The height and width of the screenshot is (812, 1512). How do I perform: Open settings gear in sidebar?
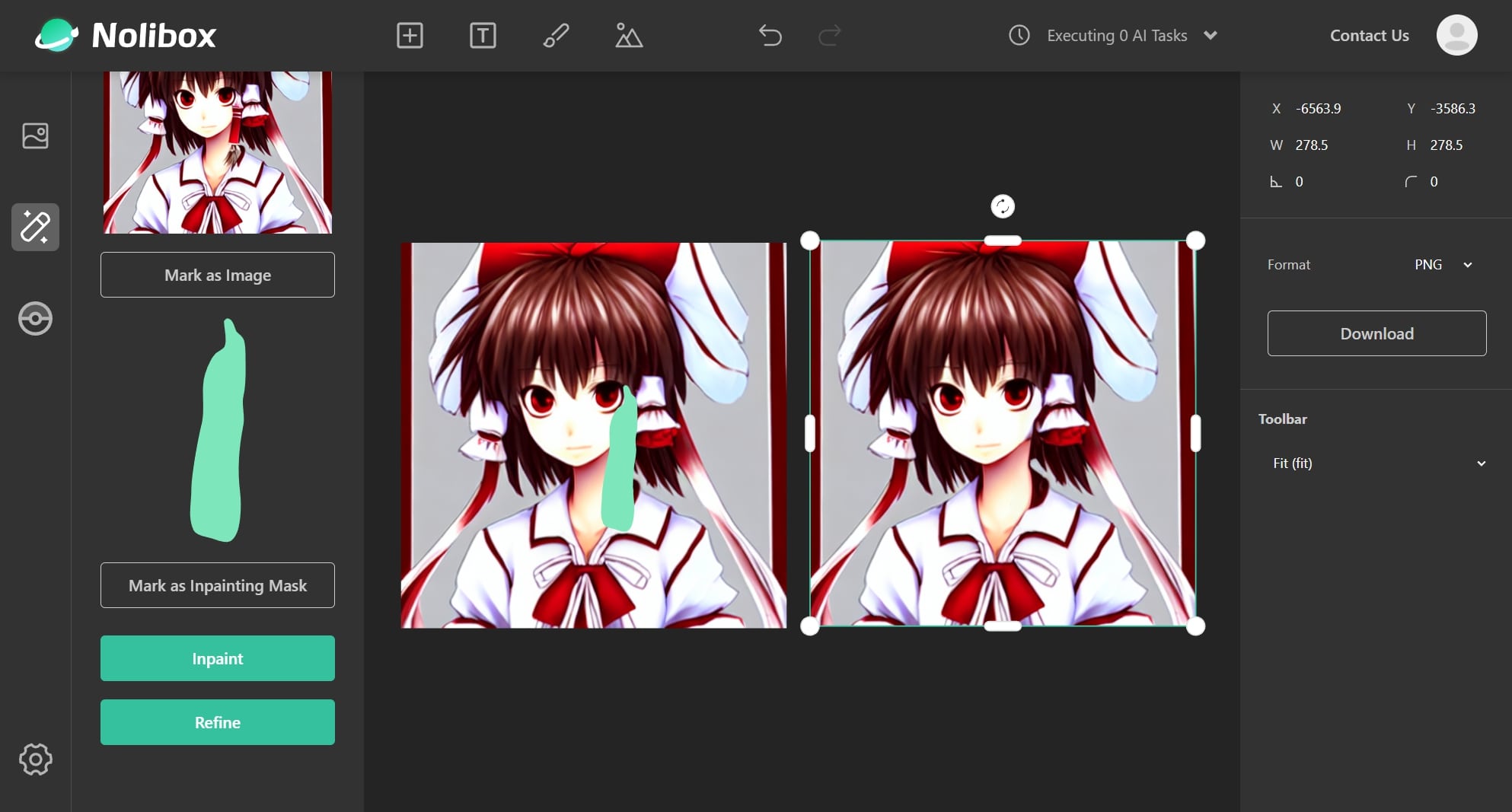pyautogui.click(x=35, y=759)
